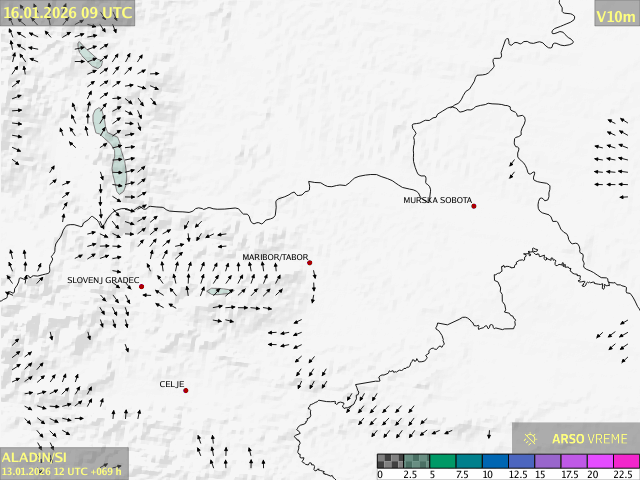
Task: Click the Slovenj Gradec station marker
Action: (x=142, y=287)
